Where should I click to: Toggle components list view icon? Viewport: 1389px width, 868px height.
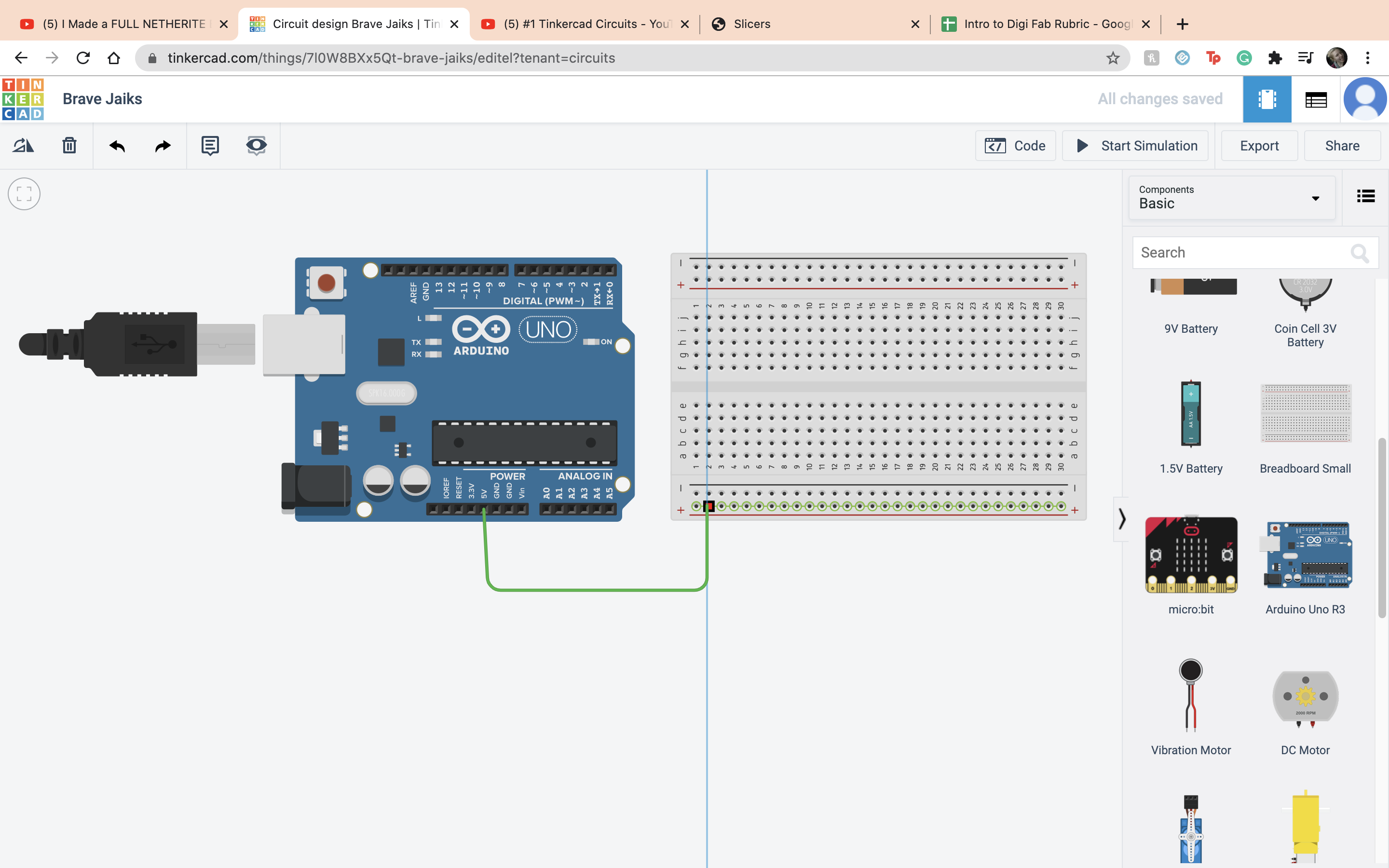pyautogui.click(x=1365, y=196)
